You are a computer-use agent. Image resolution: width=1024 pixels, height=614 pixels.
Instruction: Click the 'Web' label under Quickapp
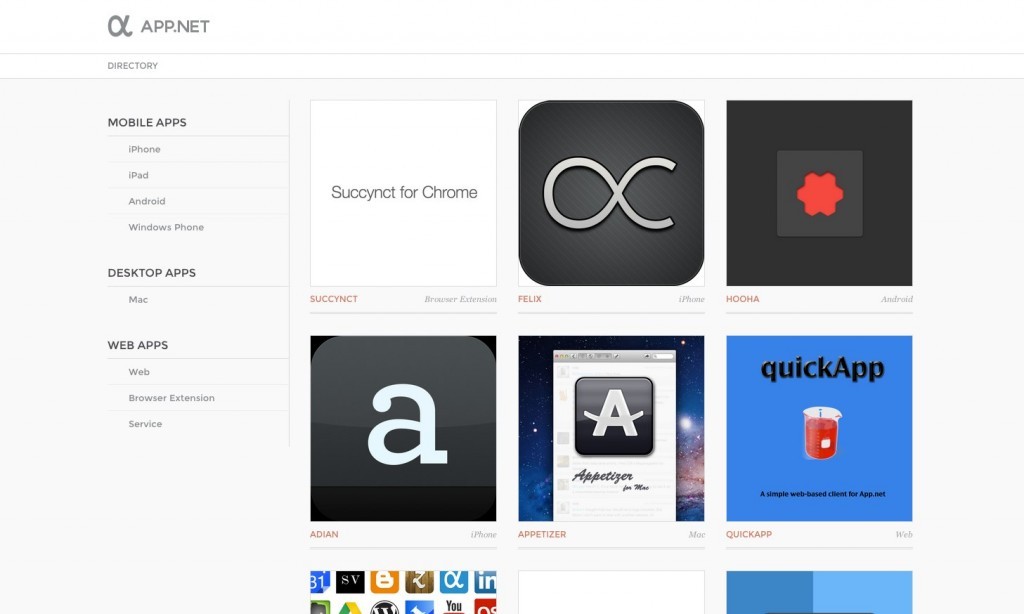(904, 534)
